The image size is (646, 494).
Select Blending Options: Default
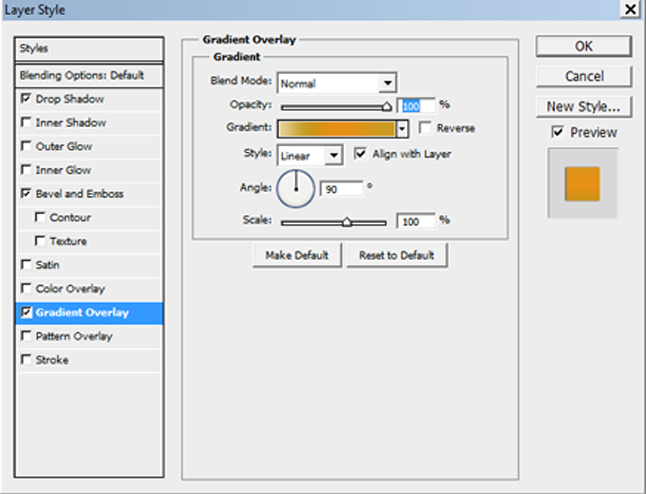[x=89, y=75]
